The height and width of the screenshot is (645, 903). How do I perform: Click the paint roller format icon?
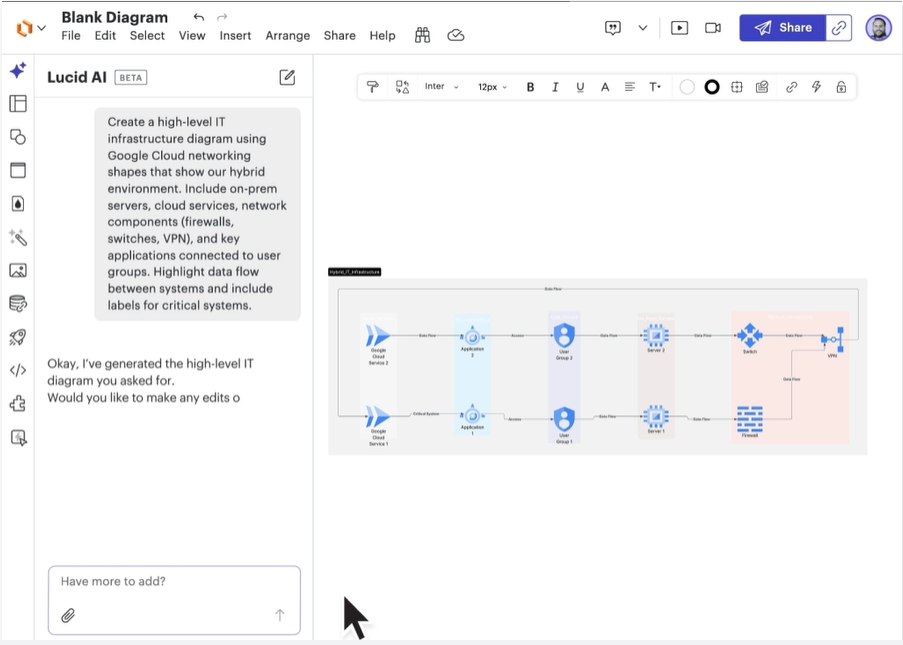pos(373,87)
